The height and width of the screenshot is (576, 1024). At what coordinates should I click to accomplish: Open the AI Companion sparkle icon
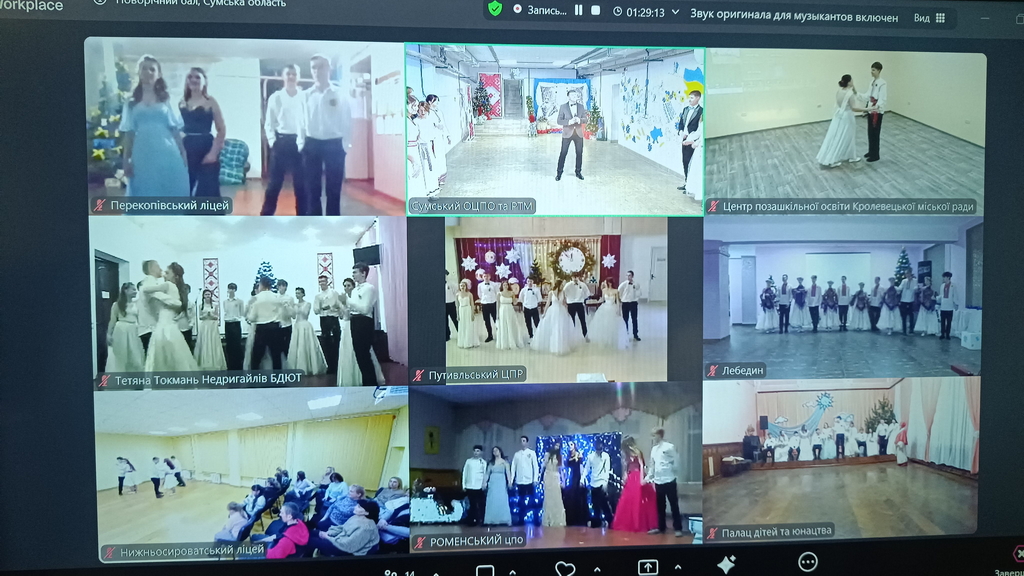click(x=727, y=565)
